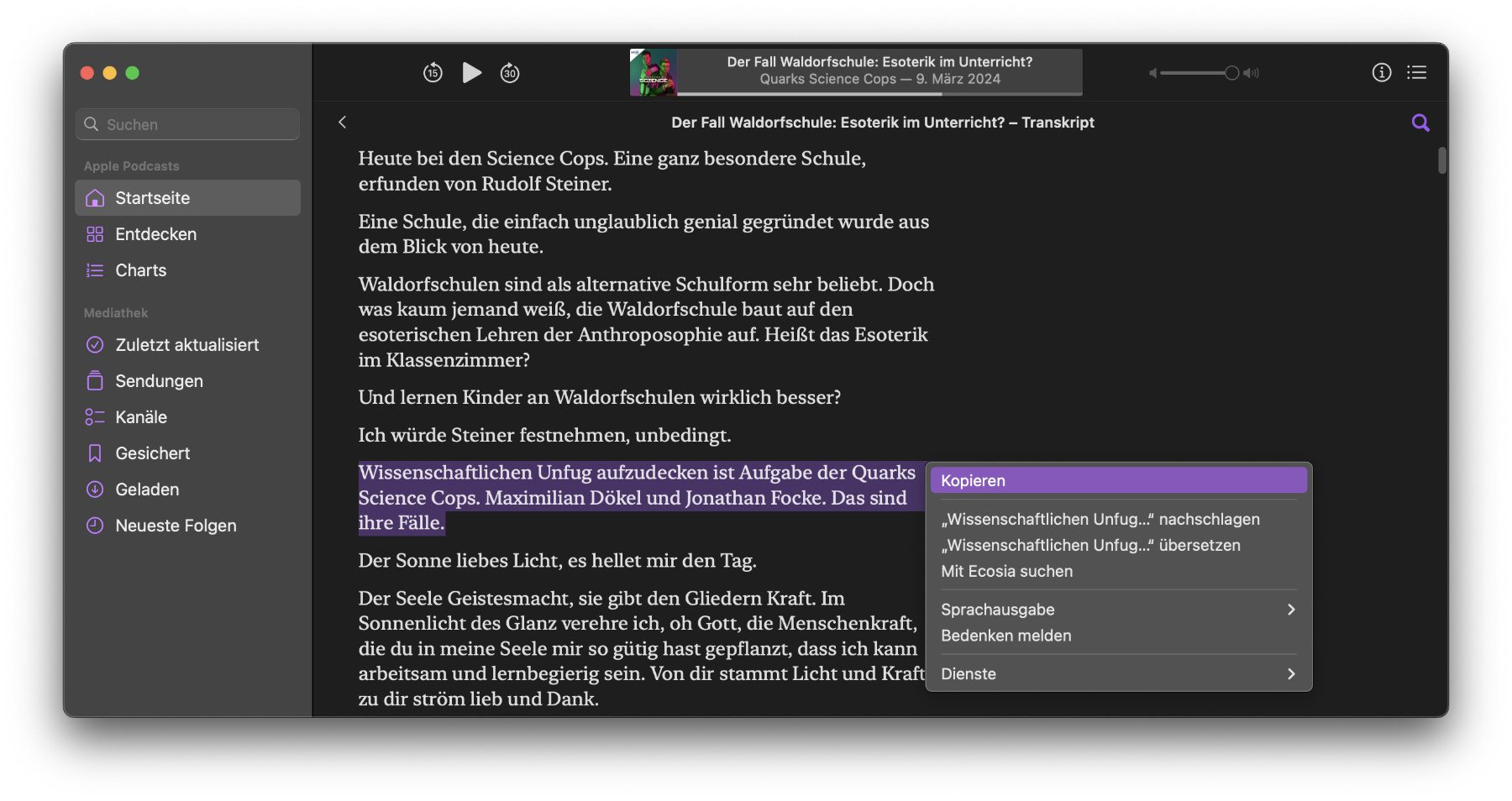This screenshot has height=801, width=1512.
Task: Click the podcast episode artwork thumbnail
Action: (654, 72)
